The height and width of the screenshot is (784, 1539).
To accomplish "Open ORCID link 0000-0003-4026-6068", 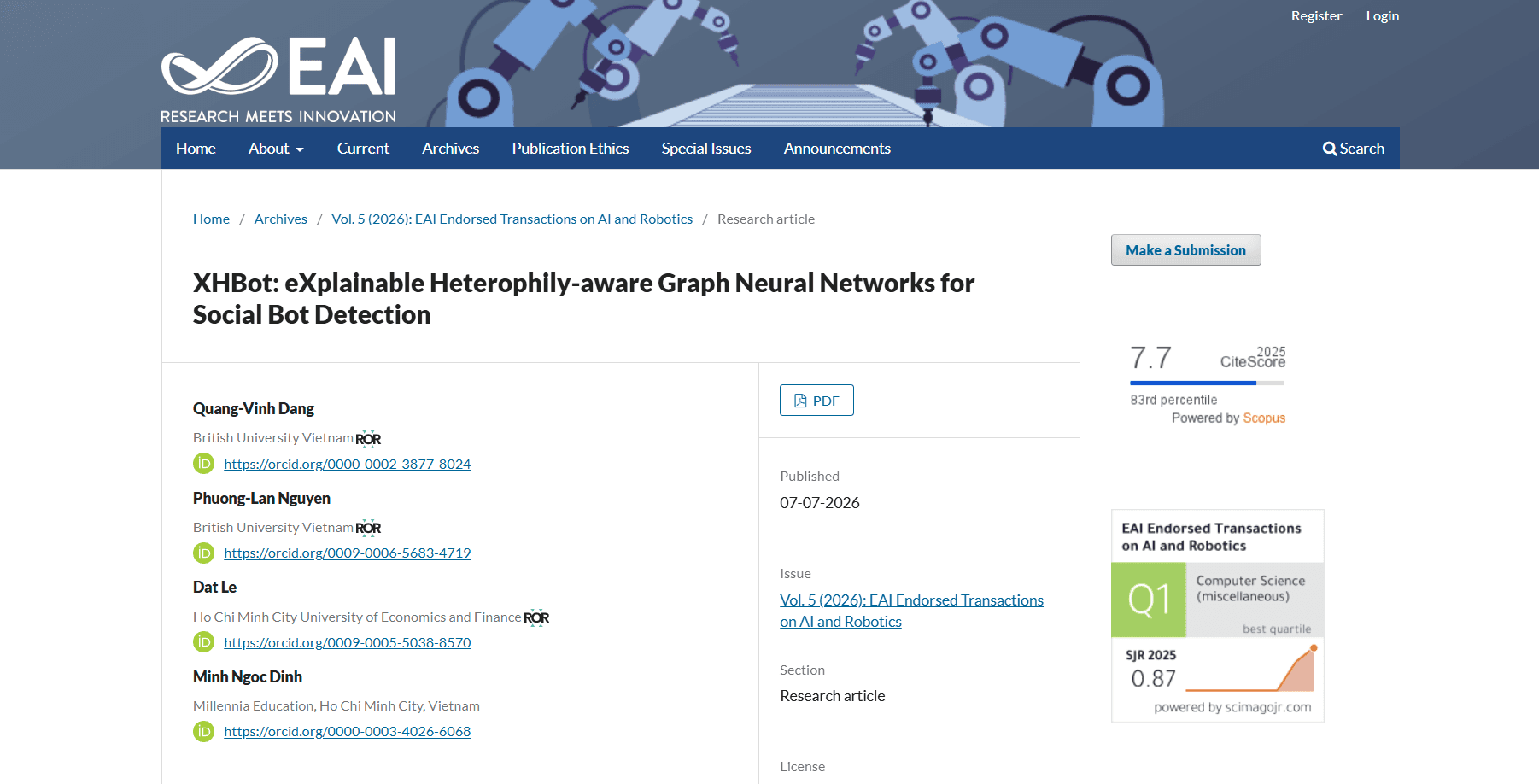I will 348,731.
